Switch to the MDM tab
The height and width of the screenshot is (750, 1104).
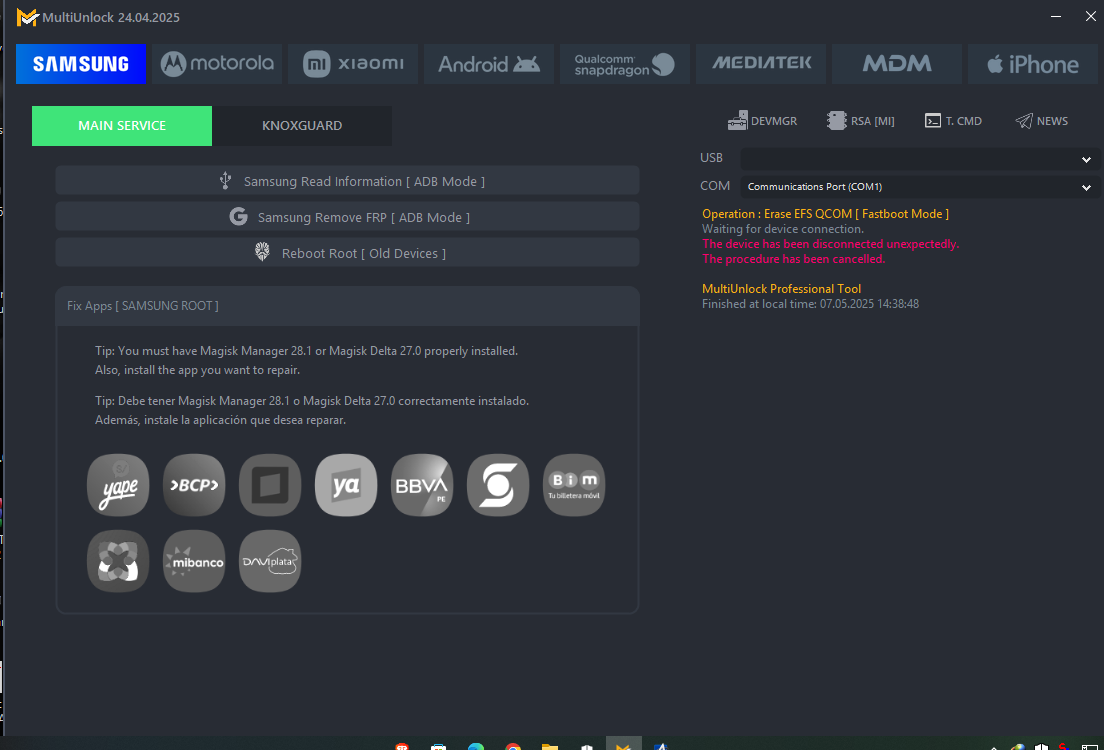click(896, 64)
